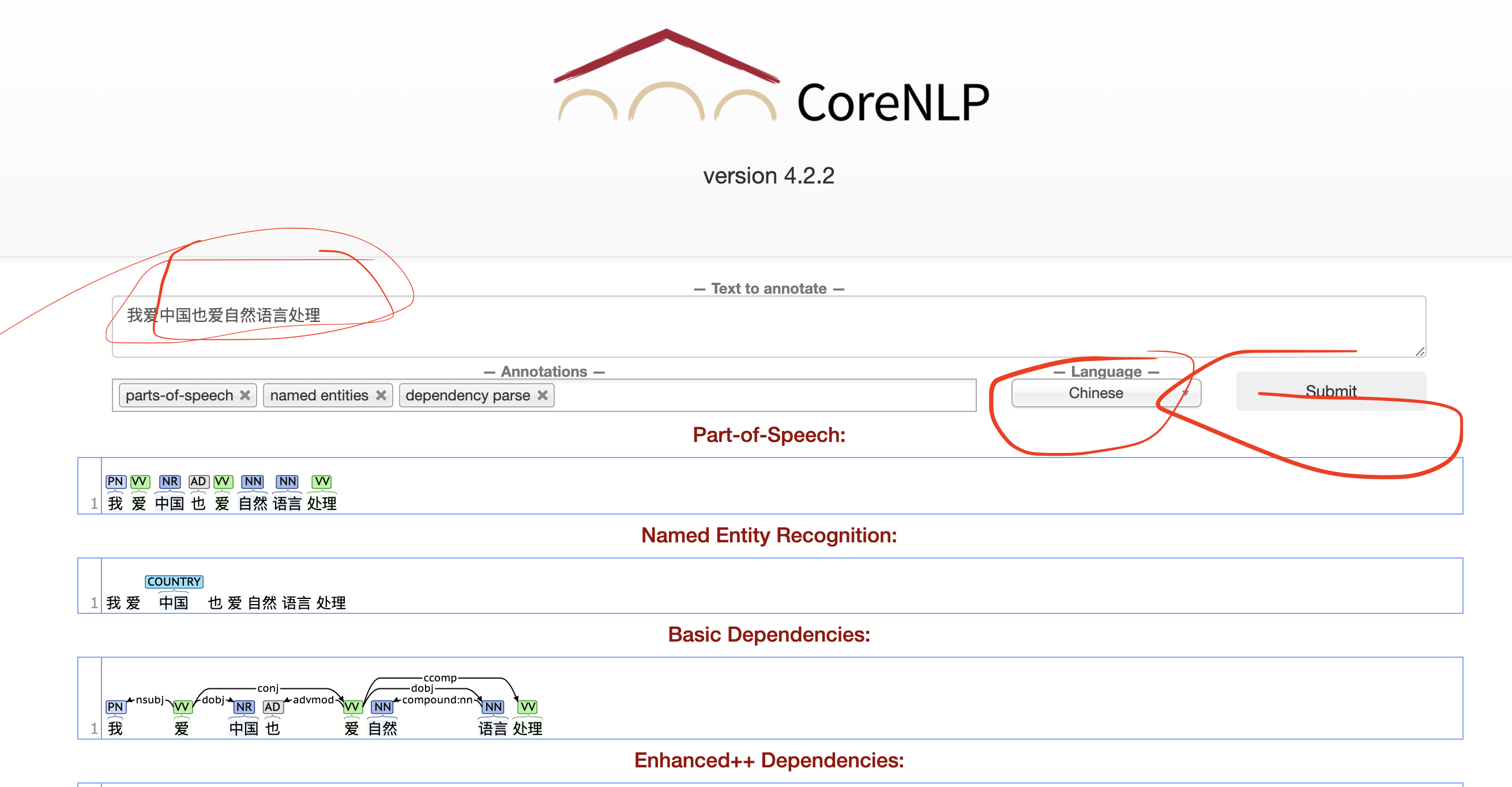Click the PN tag in Part-of-Speech
1512x787 pixels.
[x=115, y=481]
